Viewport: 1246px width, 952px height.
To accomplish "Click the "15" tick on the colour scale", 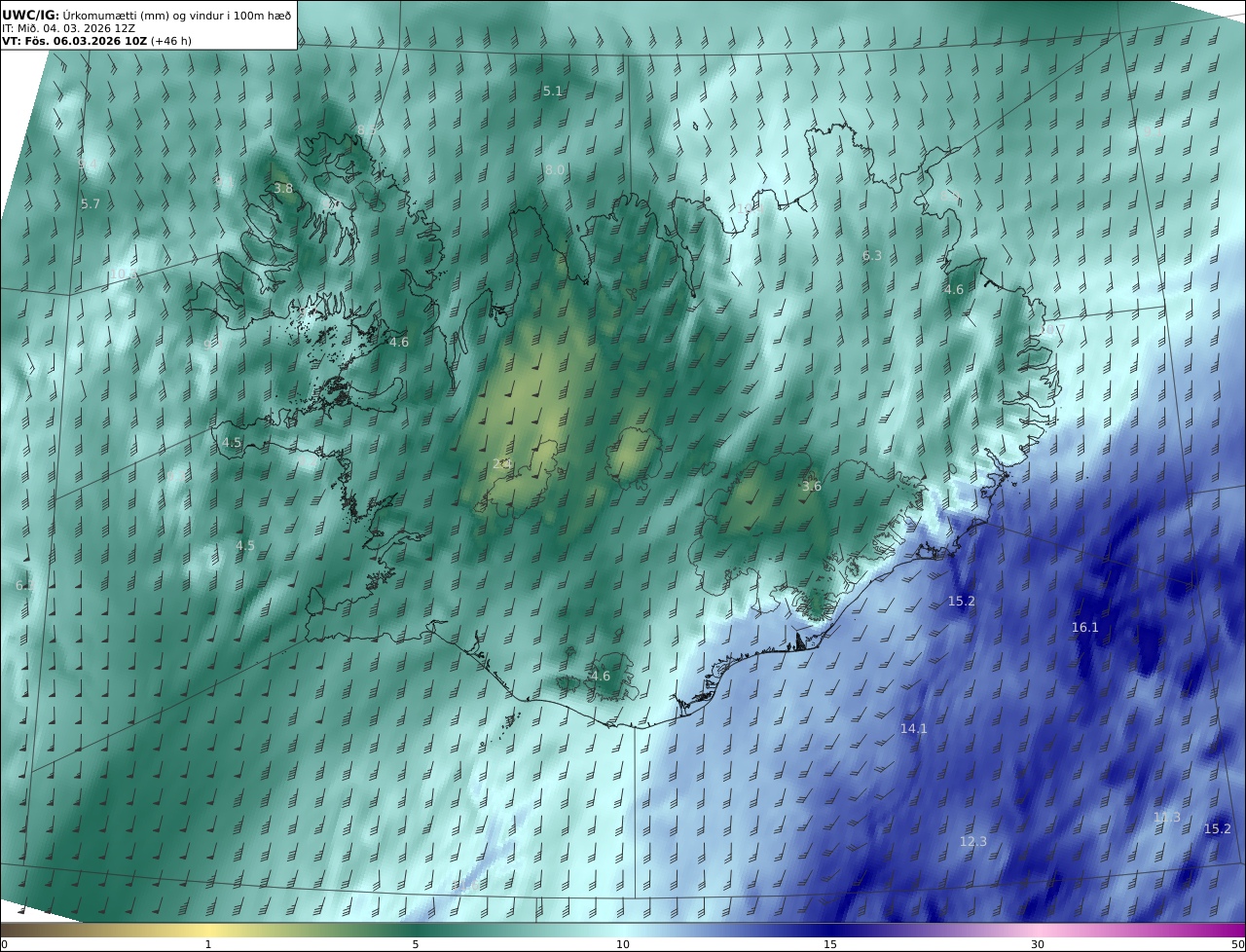I will (830, 944).
